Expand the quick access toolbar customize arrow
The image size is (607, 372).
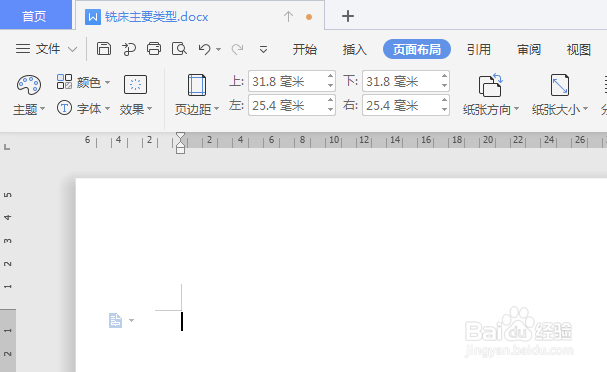pos(263,50)
